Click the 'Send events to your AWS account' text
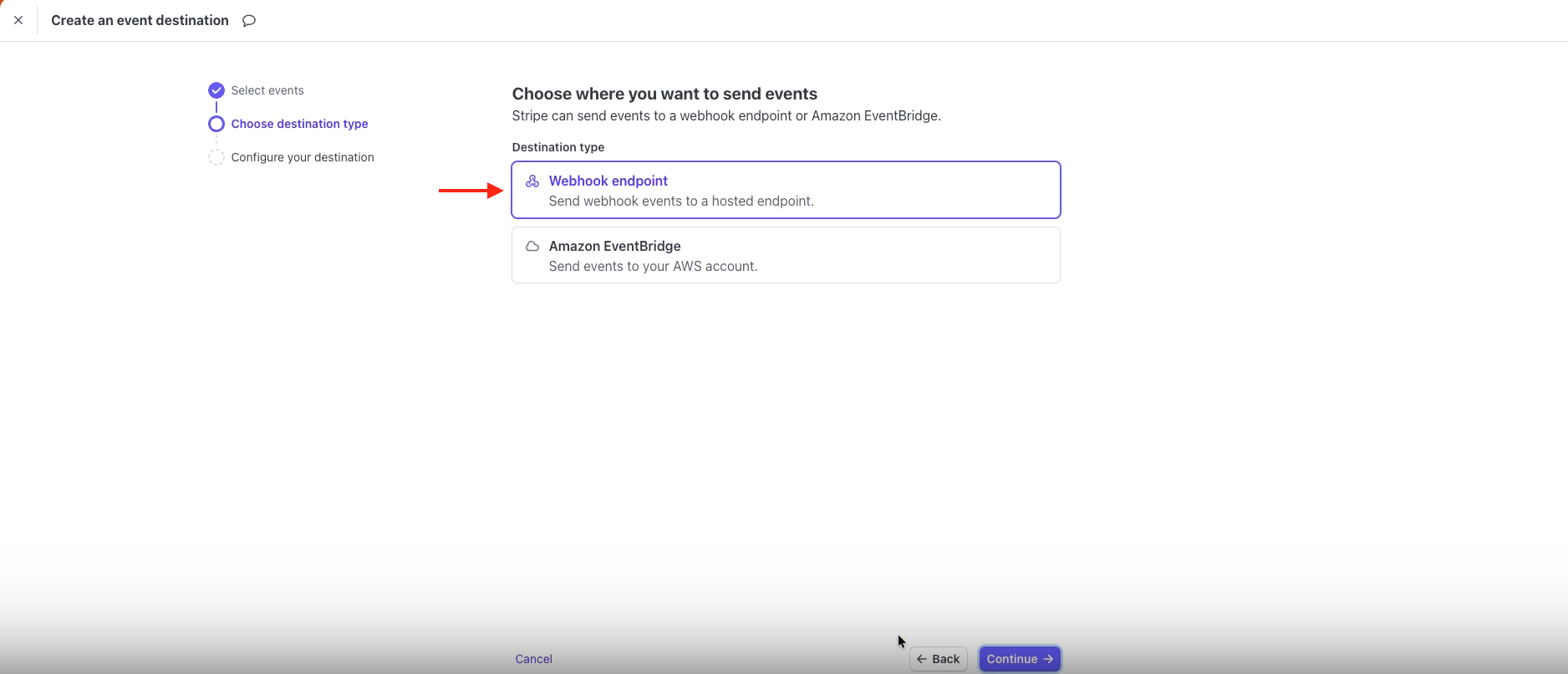The height and width of the screenshot is (674, 1568). tap(653, 266)
